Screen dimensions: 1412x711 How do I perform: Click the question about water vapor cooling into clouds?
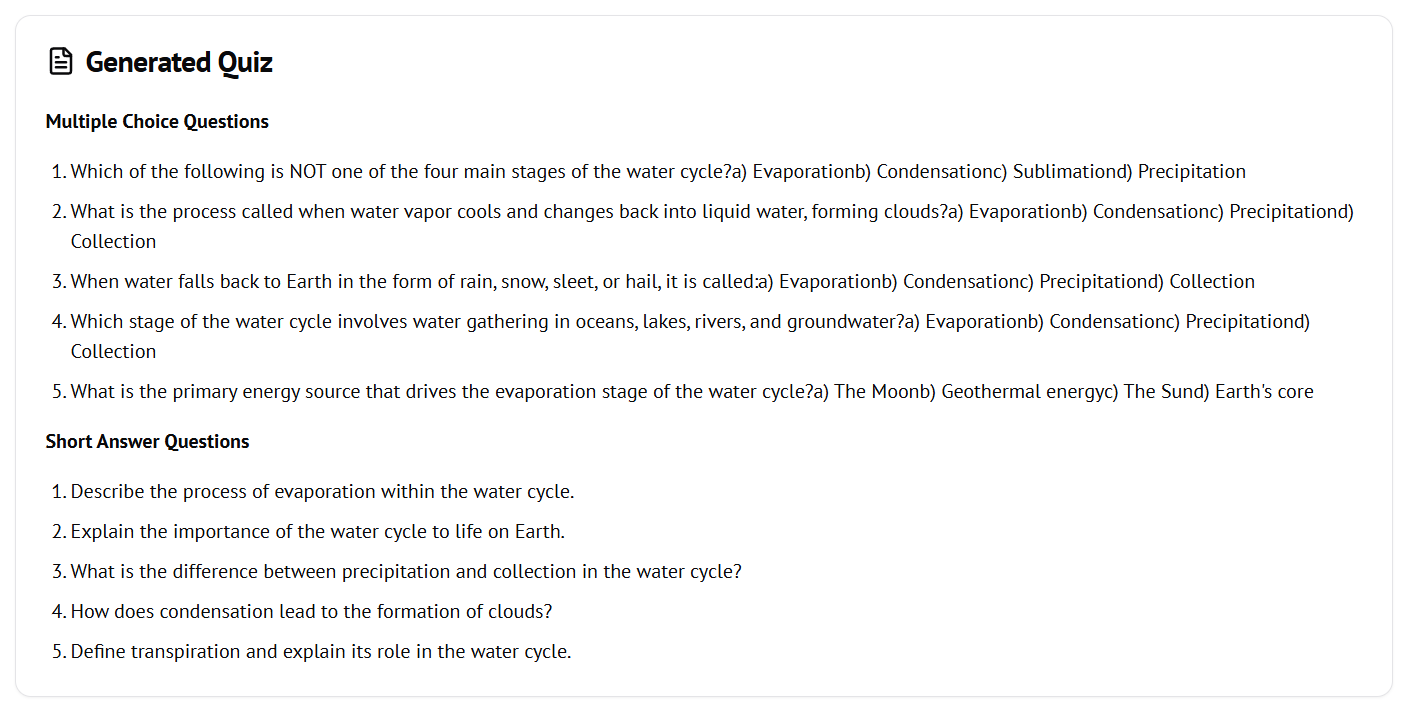tap(500, 212)
